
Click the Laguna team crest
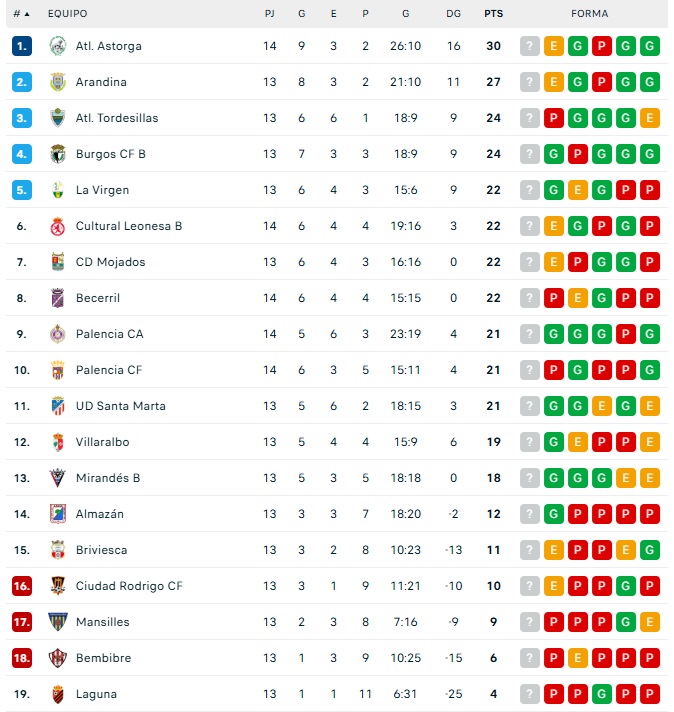point(57,694)
